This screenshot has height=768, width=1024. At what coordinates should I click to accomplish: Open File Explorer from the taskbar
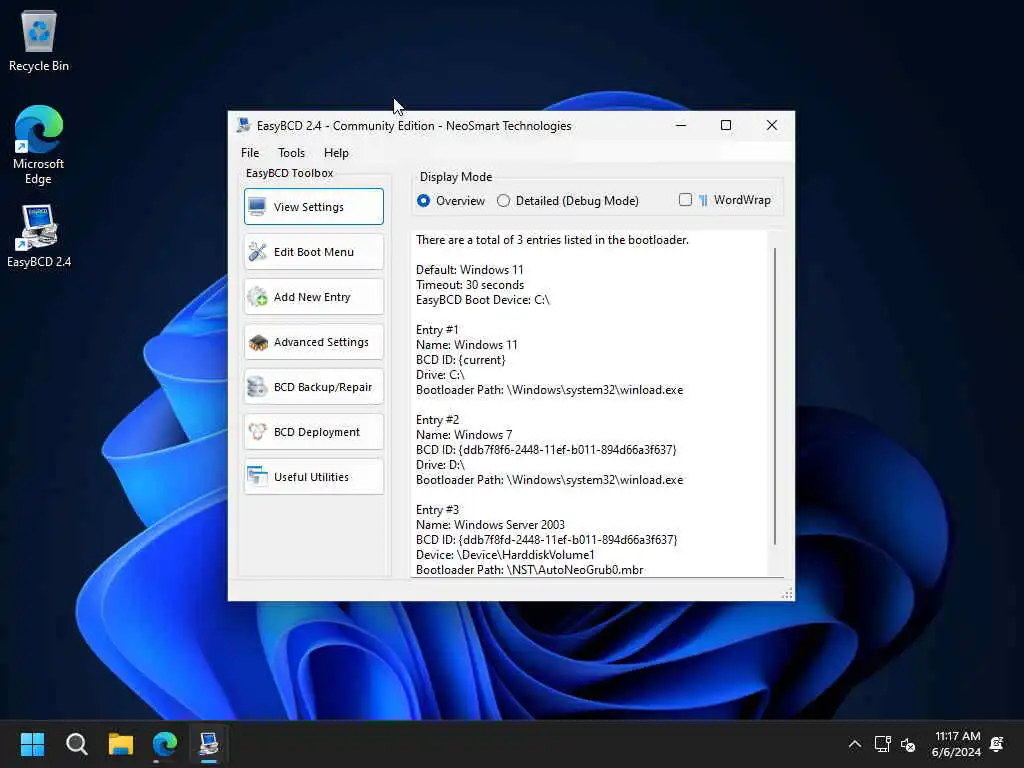point(121,744)
